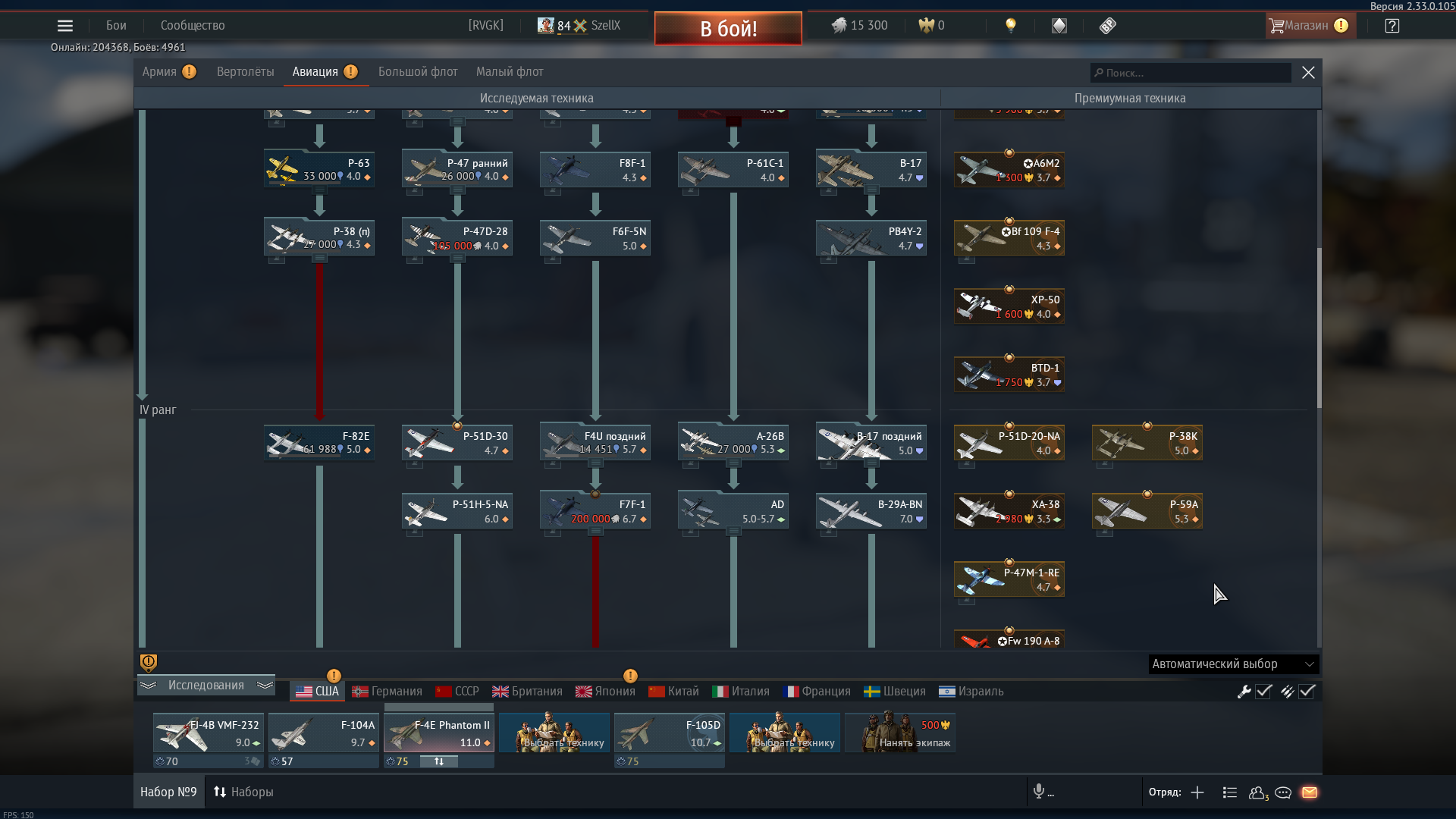Click Нанять экипаж for 500 eagles
Image resolution: width=1456 pixels, height=819 pixels.
click(900, 733)
